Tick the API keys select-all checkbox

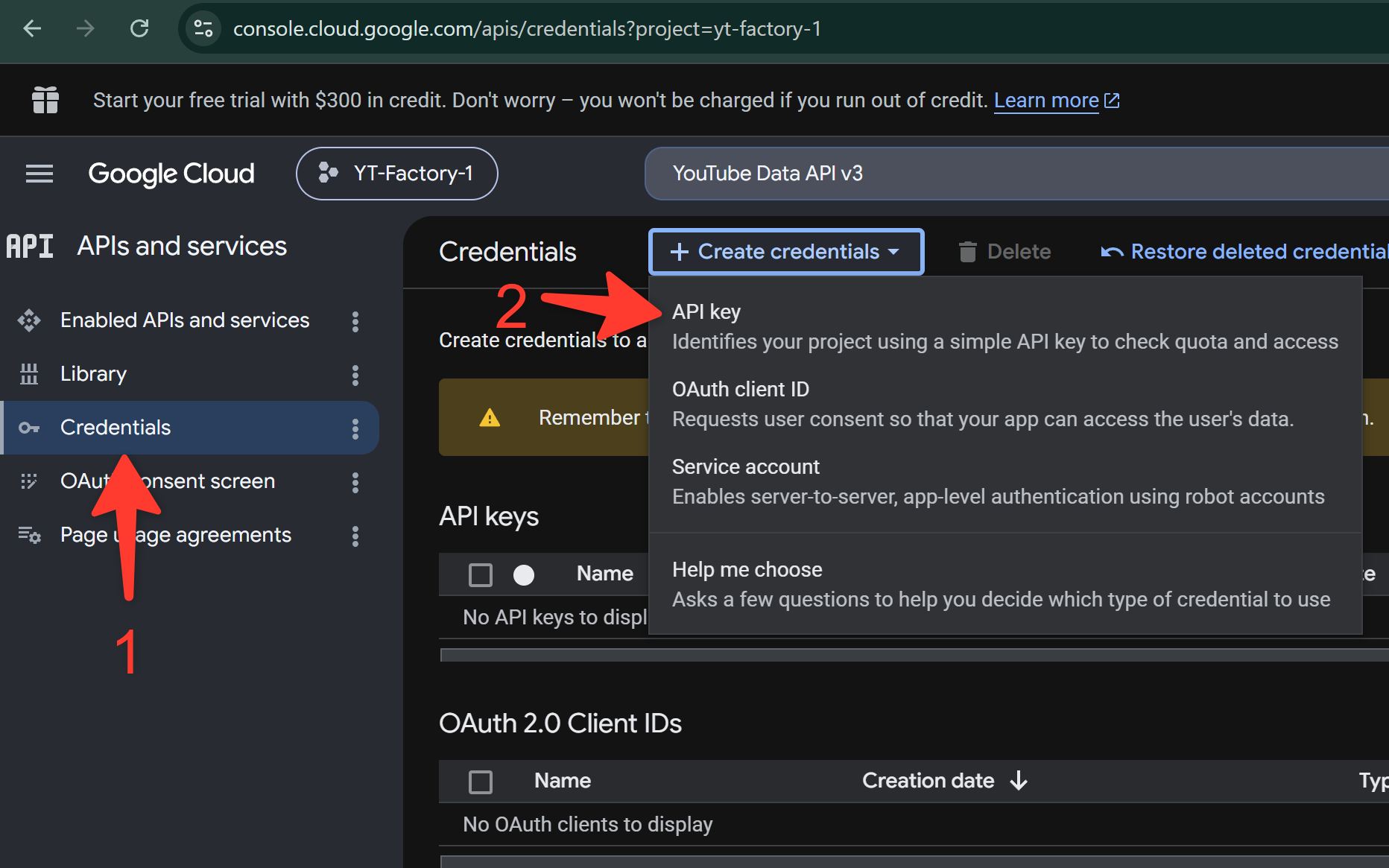[x=481, y=574]
